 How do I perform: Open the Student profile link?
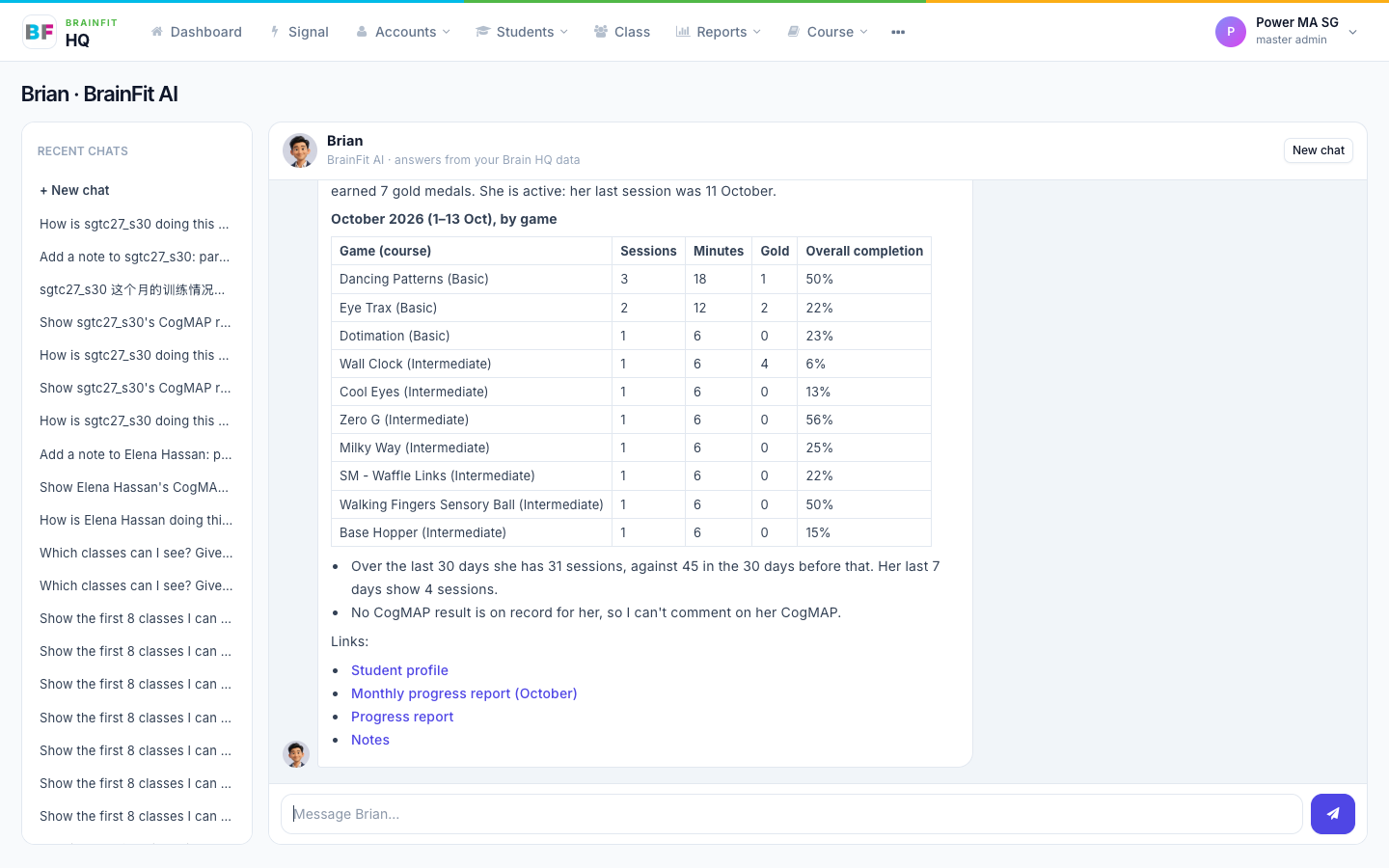pos(399,670)
